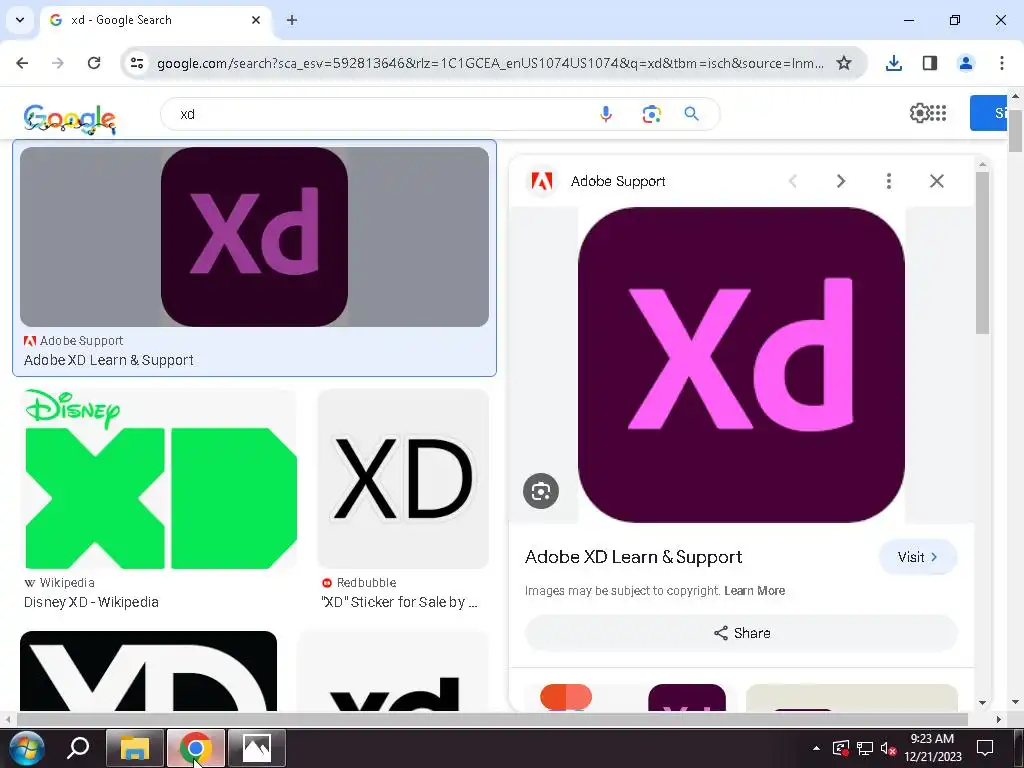Viewport: 1024px width, 768px height.
Task: Show hidden system tray icons
Action: [816, 748]
